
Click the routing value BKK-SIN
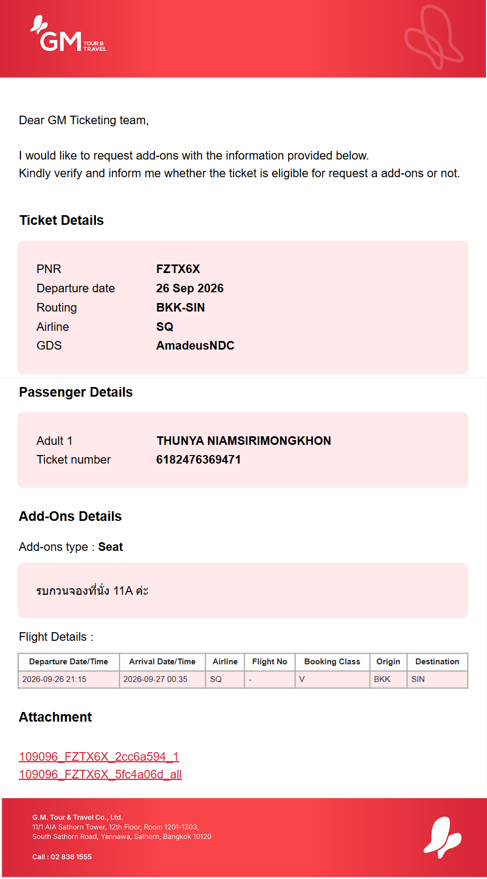180,308
